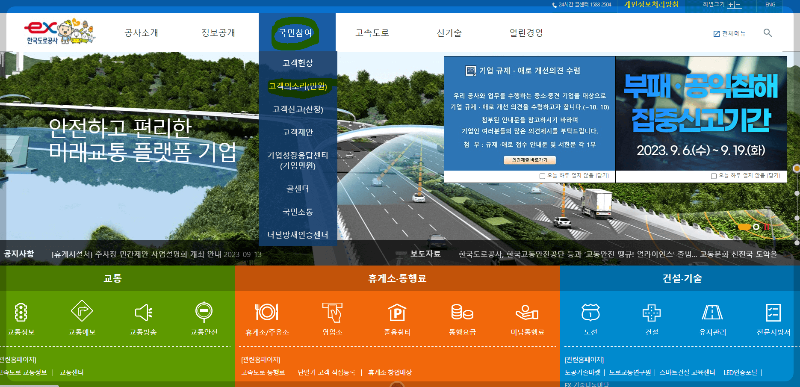The height and width of the screenshot is (387, 800).
Task: Open the checklist document icon in 건설·기술
Action: pos(773,312)
